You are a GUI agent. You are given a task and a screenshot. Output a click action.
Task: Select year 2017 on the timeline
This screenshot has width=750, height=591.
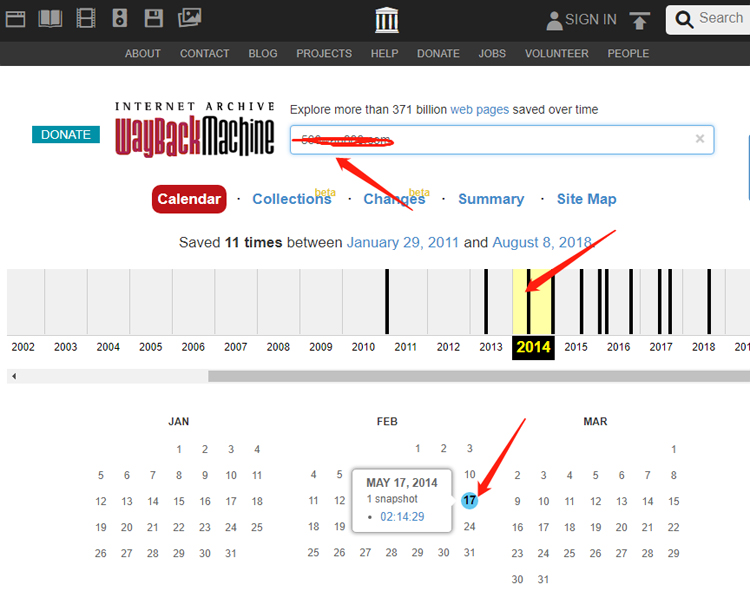661,347
